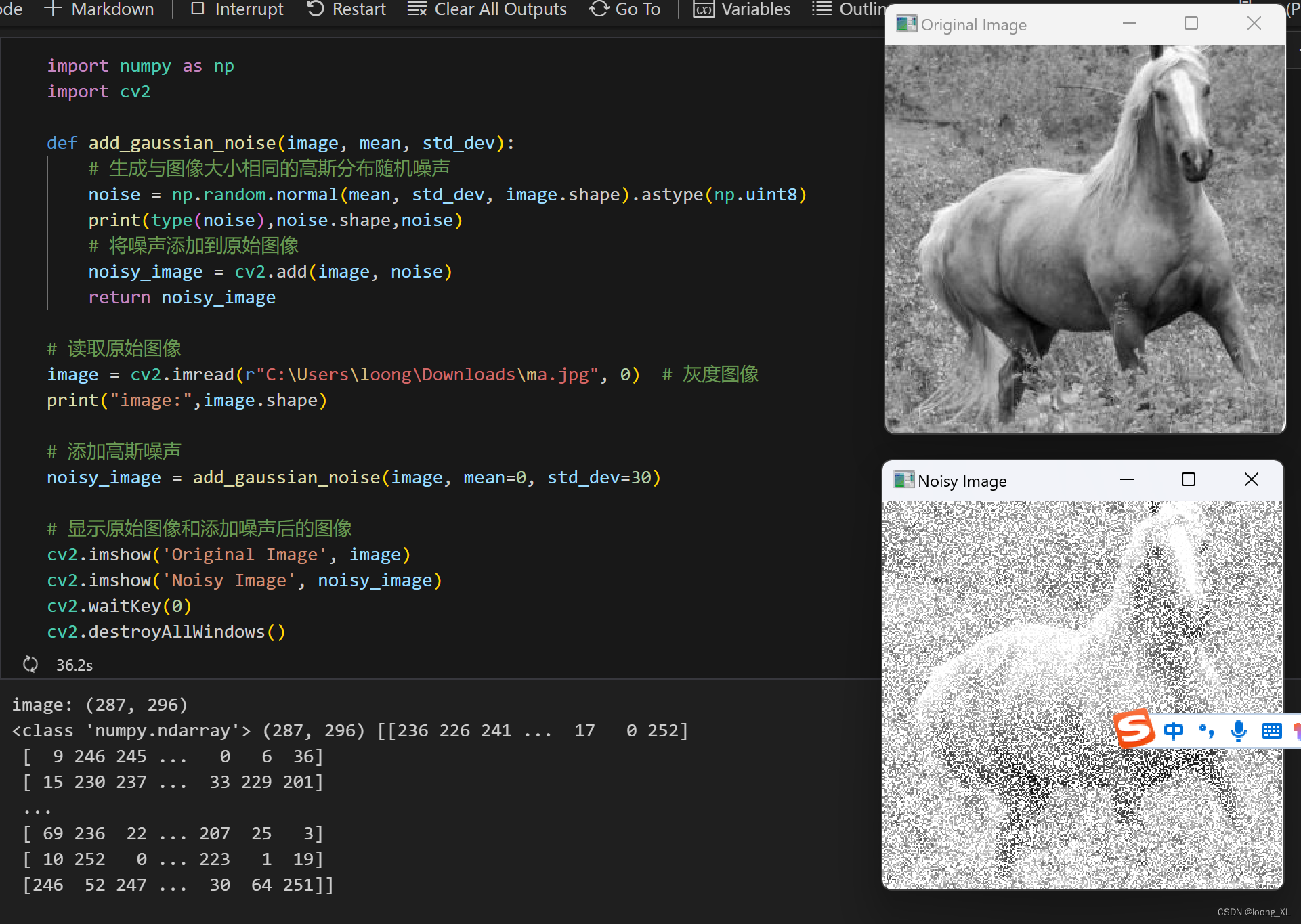The image size is (1301, 924).
Task: Click the cv2.destroyAllWindows() line
Action: 166,632
